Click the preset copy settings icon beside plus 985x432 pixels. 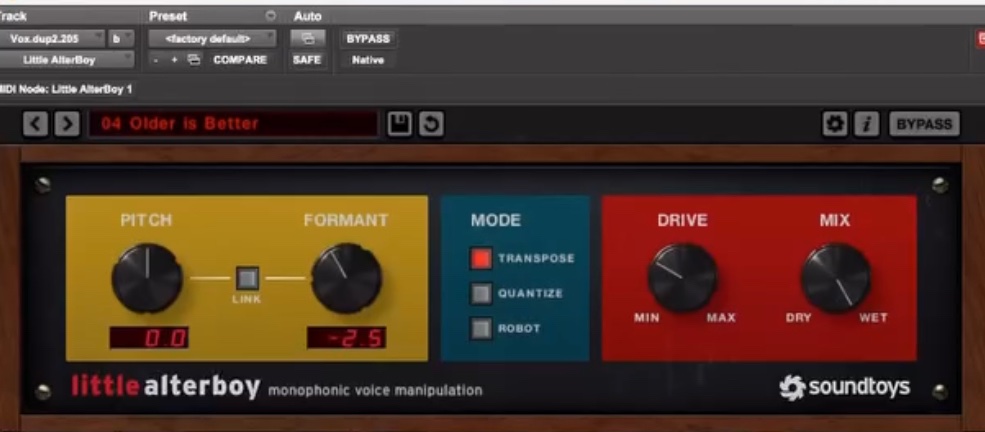click(195, 60)
